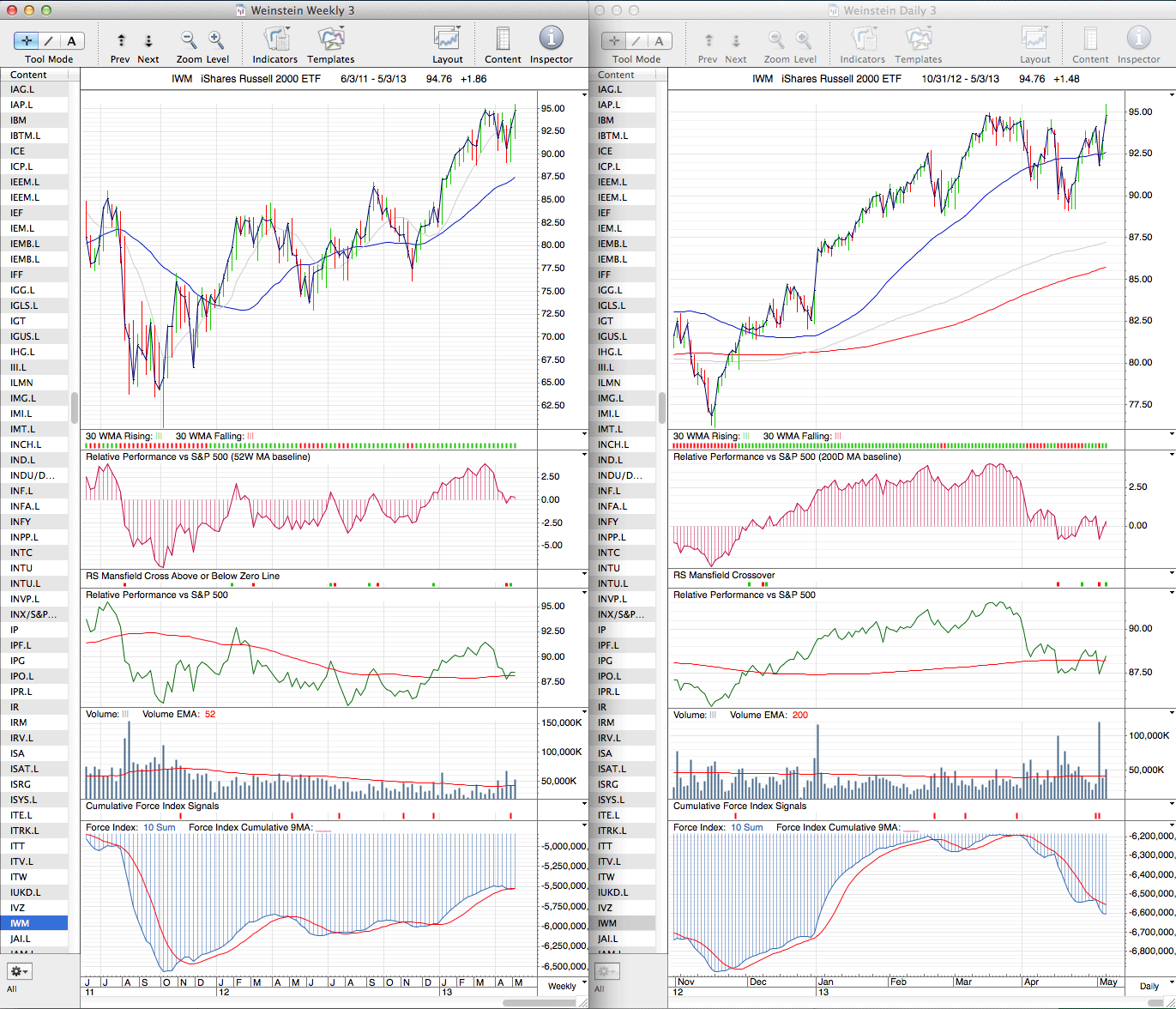Open the Indicators menu in Weekly toolbar

(275, 39)
